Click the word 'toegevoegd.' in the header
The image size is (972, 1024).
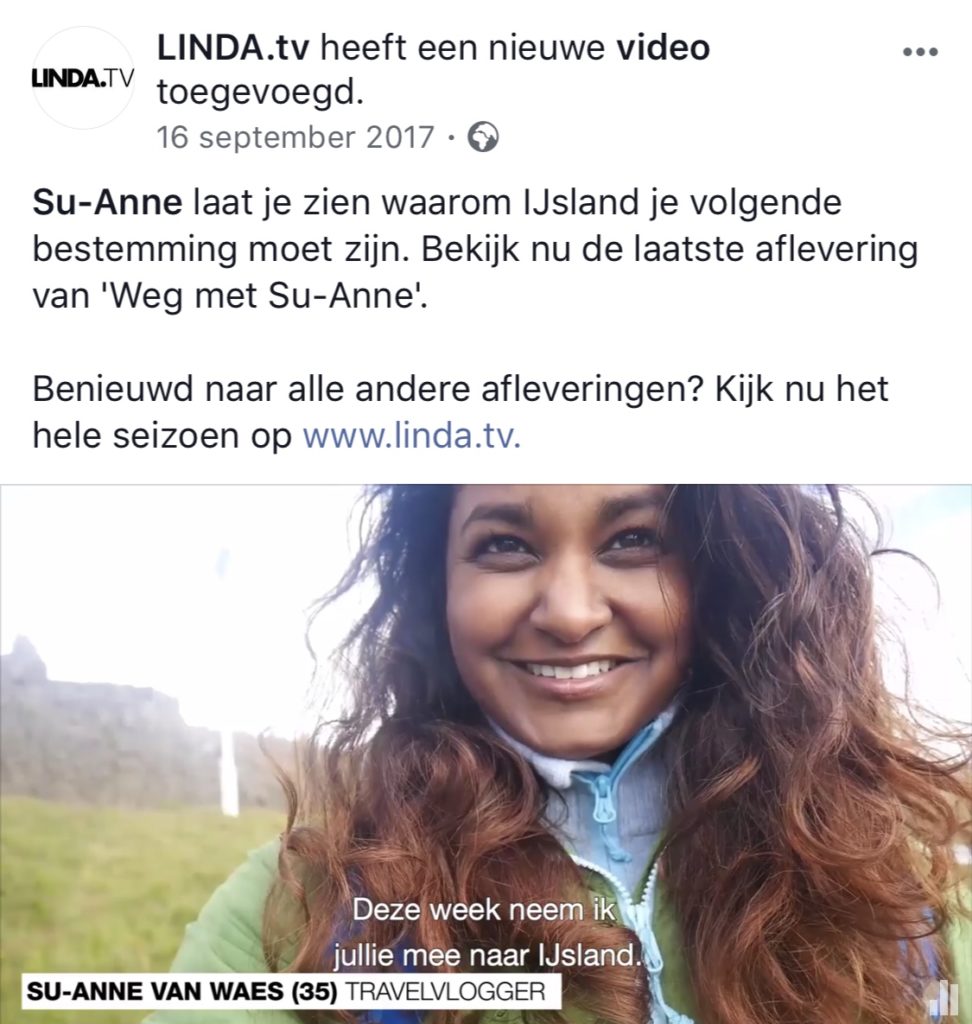click(260, 93)
